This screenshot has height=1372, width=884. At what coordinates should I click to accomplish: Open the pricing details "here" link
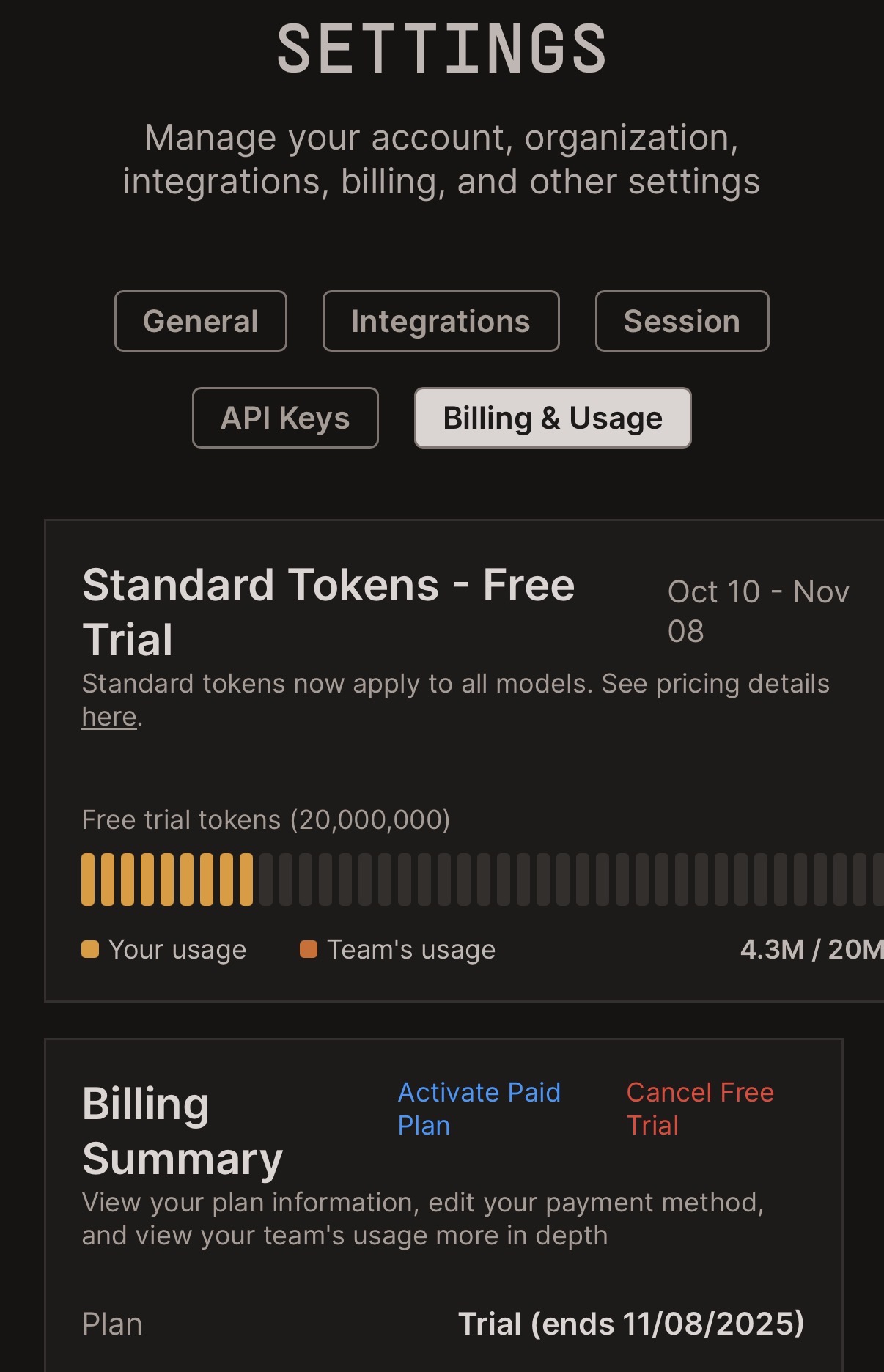(x=109, y=717)
